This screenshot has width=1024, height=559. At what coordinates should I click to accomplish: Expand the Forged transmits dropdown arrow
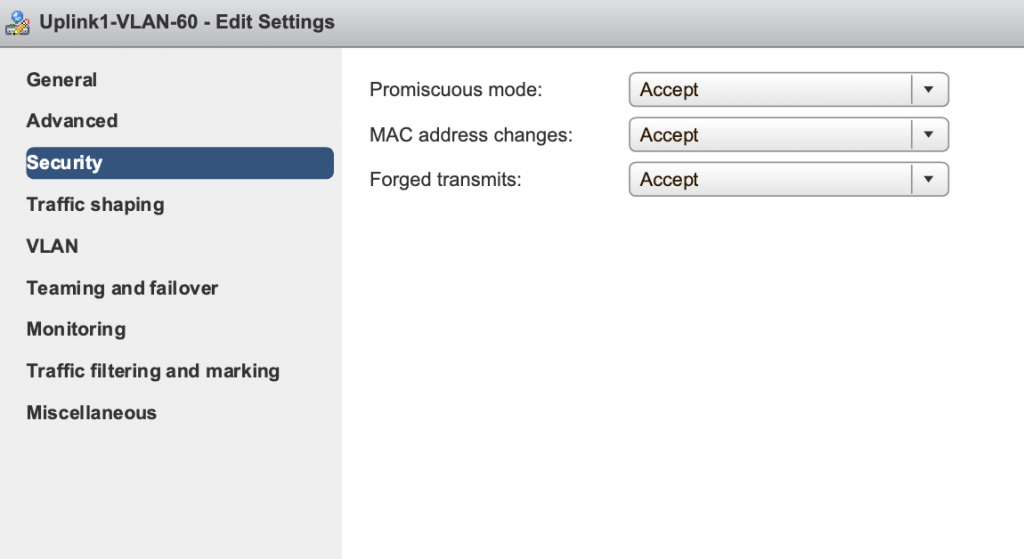(929, 179)
